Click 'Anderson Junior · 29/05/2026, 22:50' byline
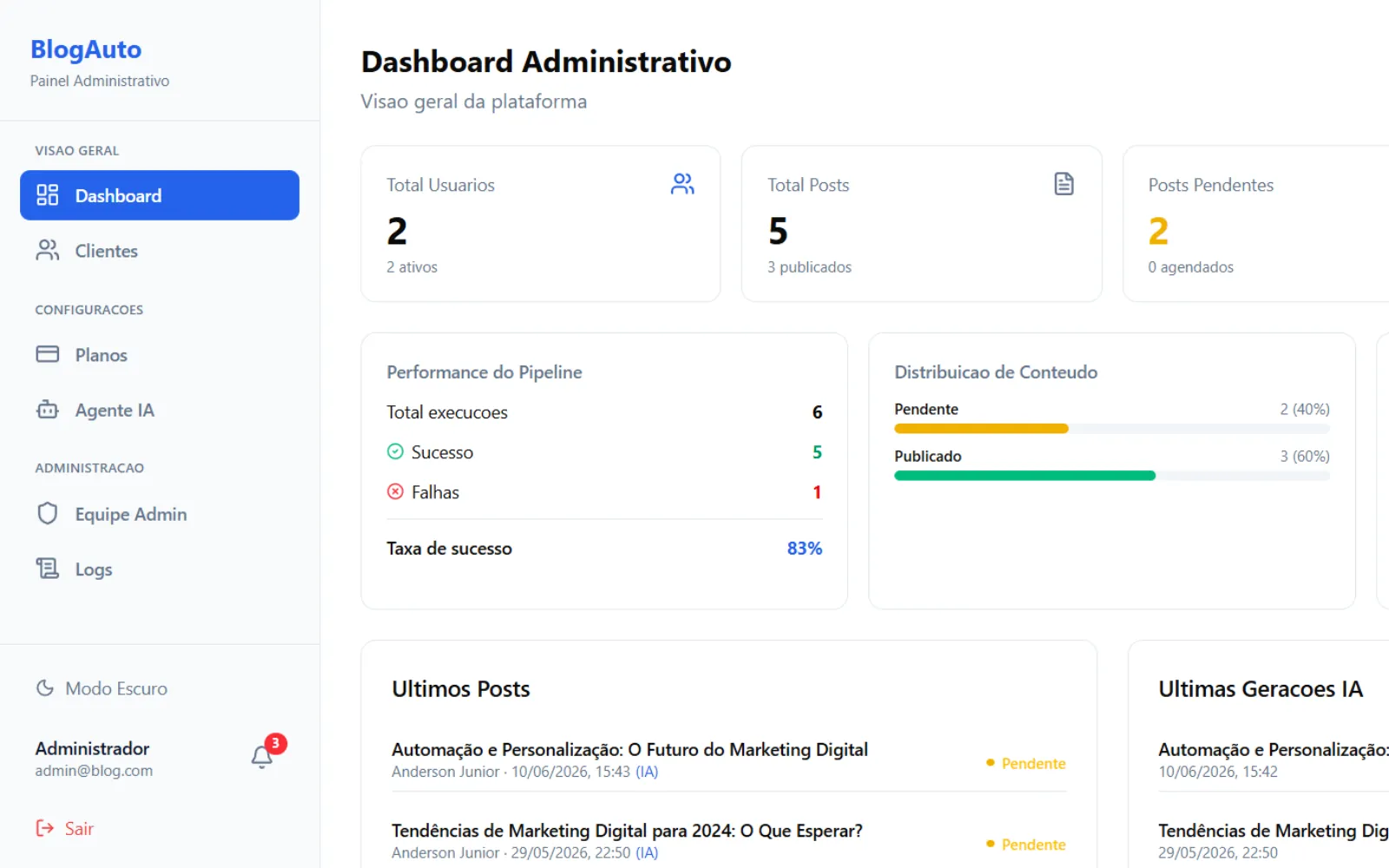Viewport: 1389px width, 868px height. pos(510,852)
